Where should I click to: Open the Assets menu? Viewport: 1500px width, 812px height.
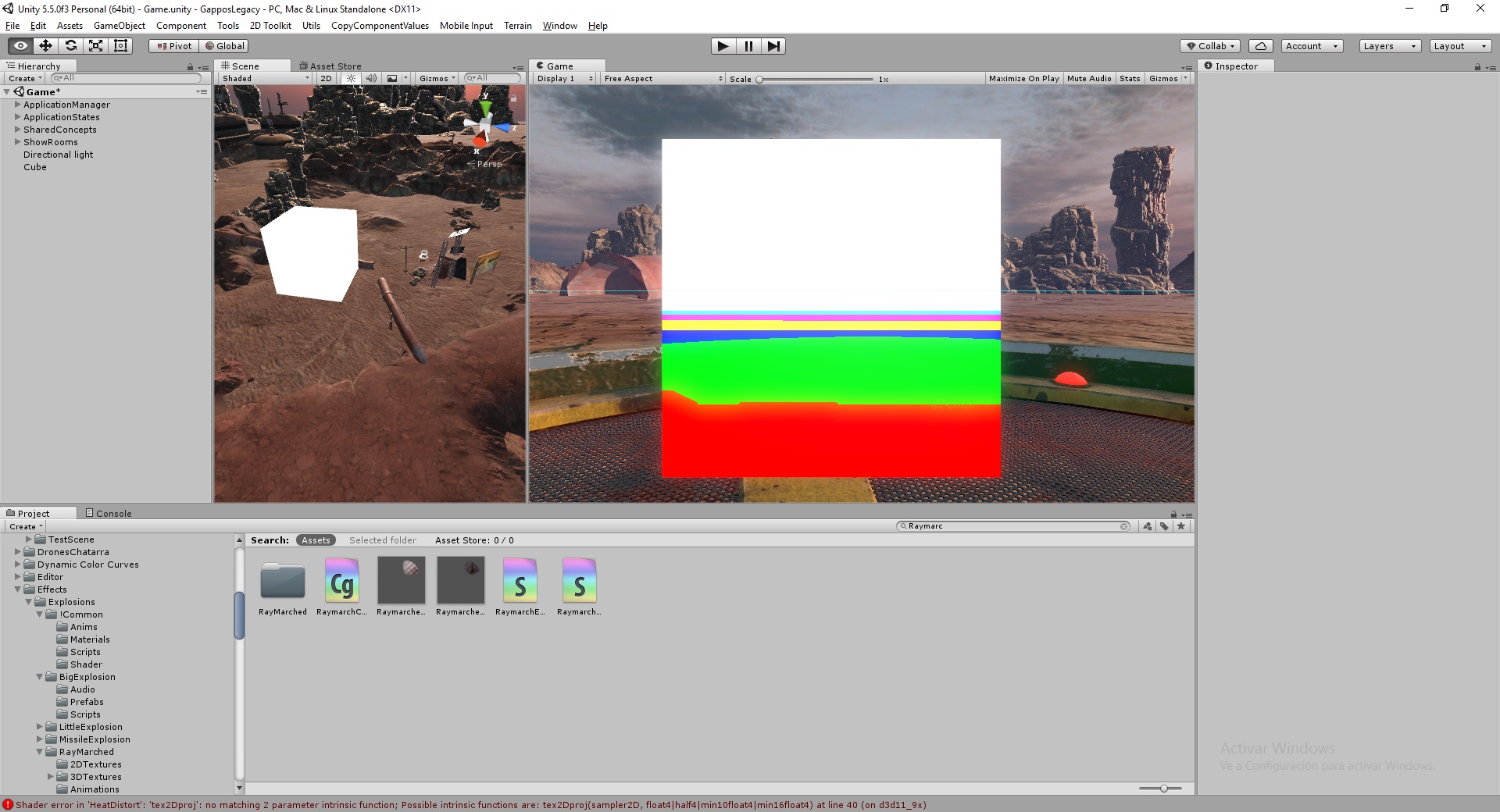click(x=70, y=26)
